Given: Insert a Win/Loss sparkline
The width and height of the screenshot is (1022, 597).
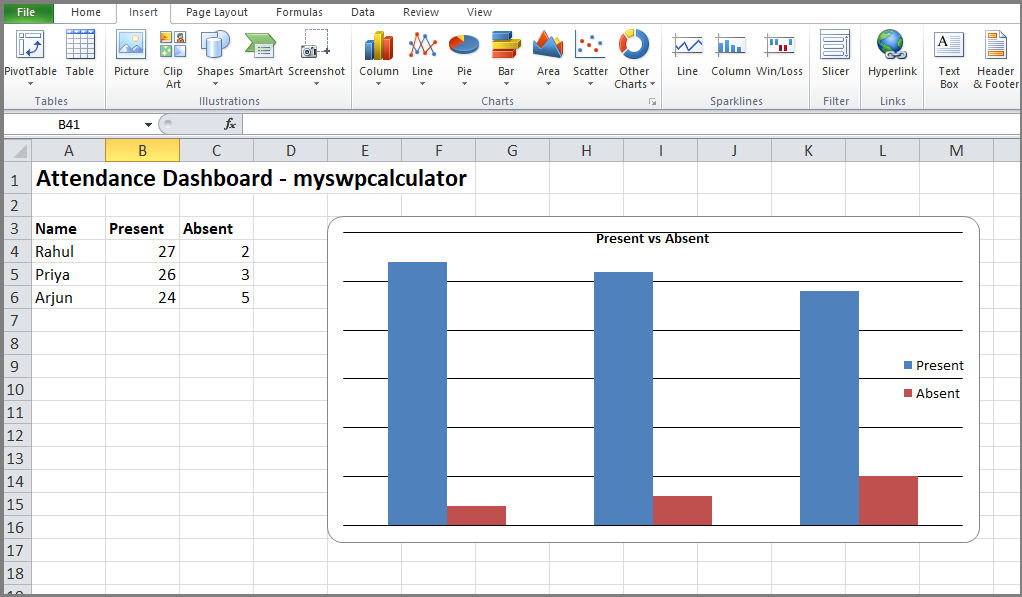Looking at the screenshot, I should point(781,57).
